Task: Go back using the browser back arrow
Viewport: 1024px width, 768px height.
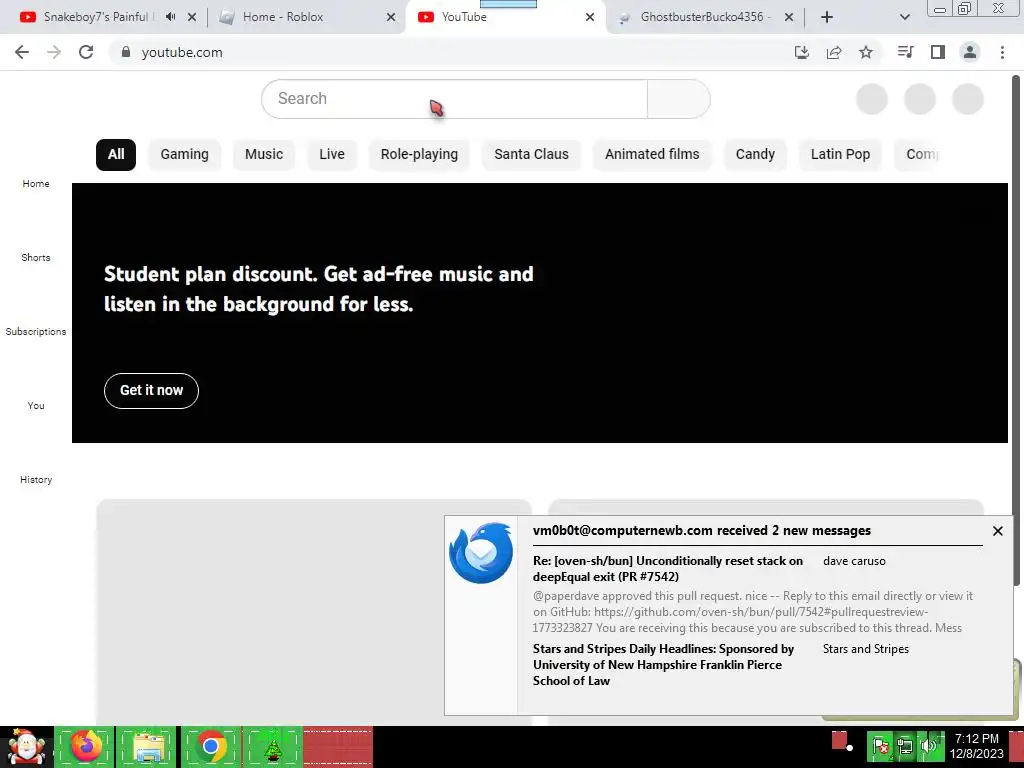Action: click(22, 52)
